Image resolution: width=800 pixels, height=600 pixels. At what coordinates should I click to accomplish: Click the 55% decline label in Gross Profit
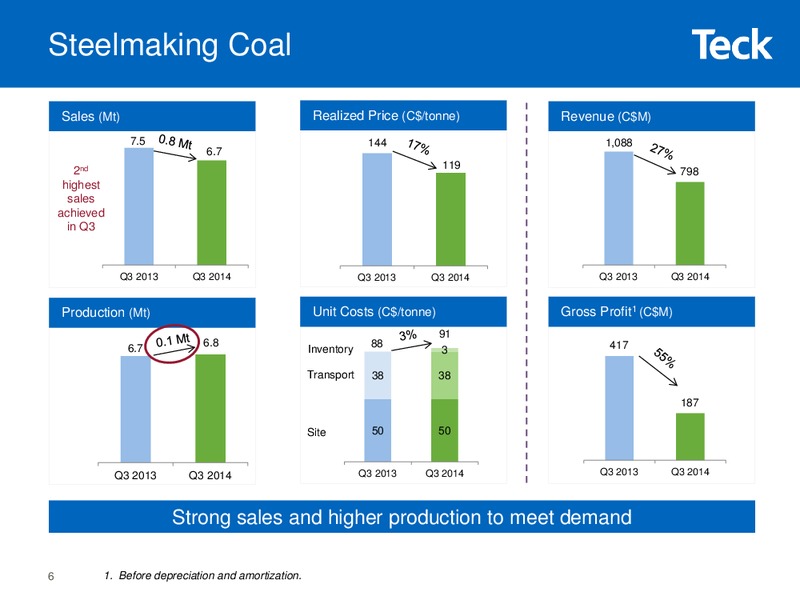pyautogui.click(x=665, y=358)
